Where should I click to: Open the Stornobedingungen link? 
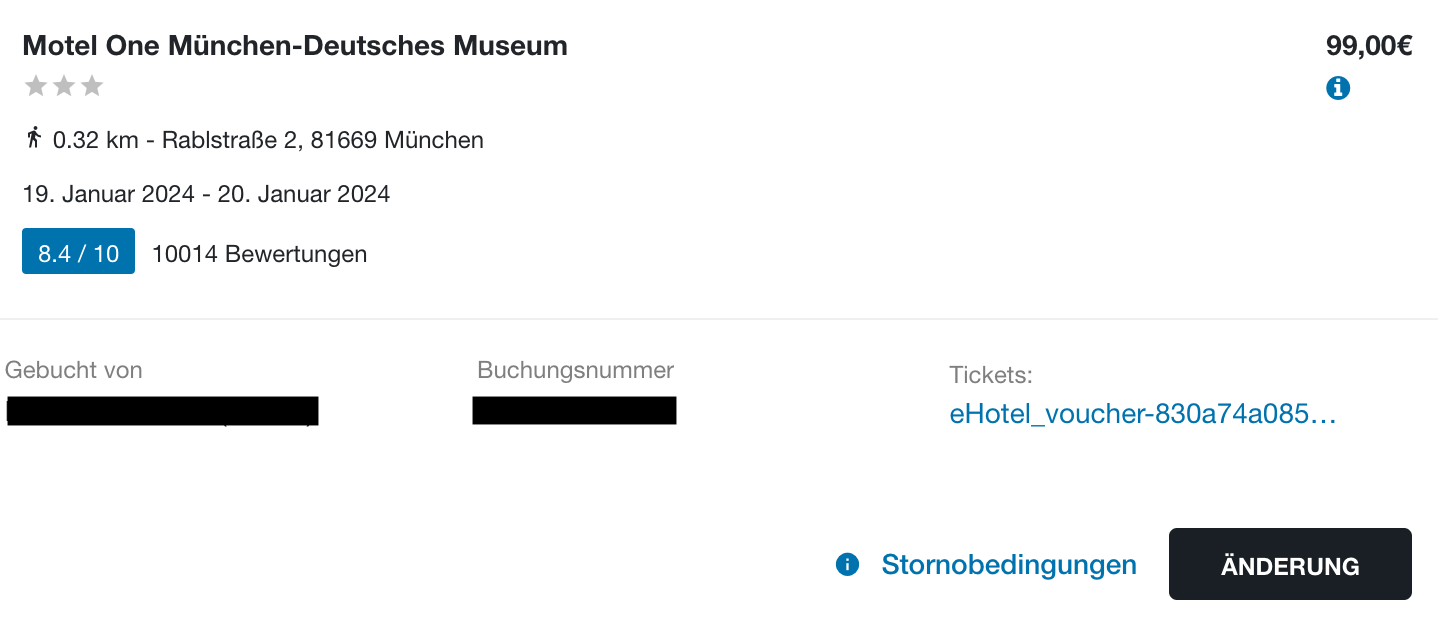tap(1009, 565)
